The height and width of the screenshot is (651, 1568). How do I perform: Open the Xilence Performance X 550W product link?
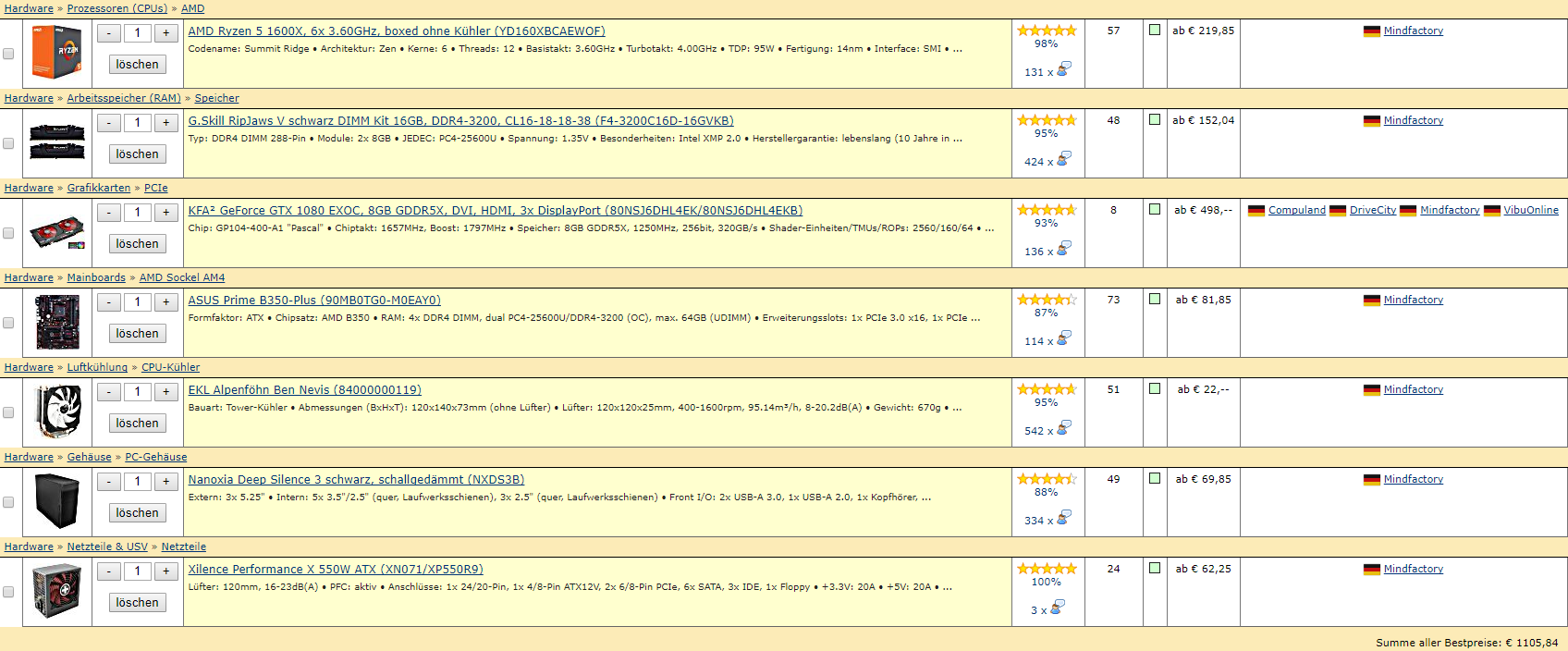pyautogui.click(x=336, y=570)
